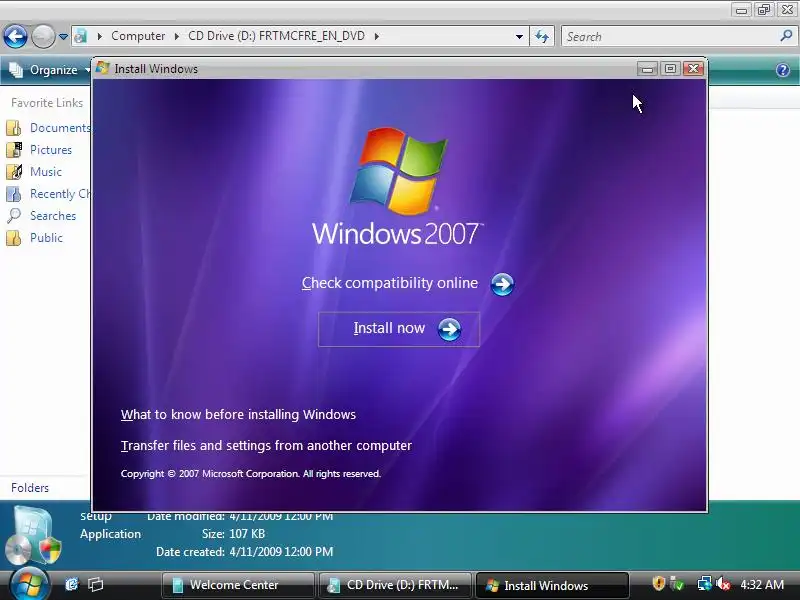Viewport: 800px width, 600px height.
Task: Open the Organize menu
Action: pos(48,70)
